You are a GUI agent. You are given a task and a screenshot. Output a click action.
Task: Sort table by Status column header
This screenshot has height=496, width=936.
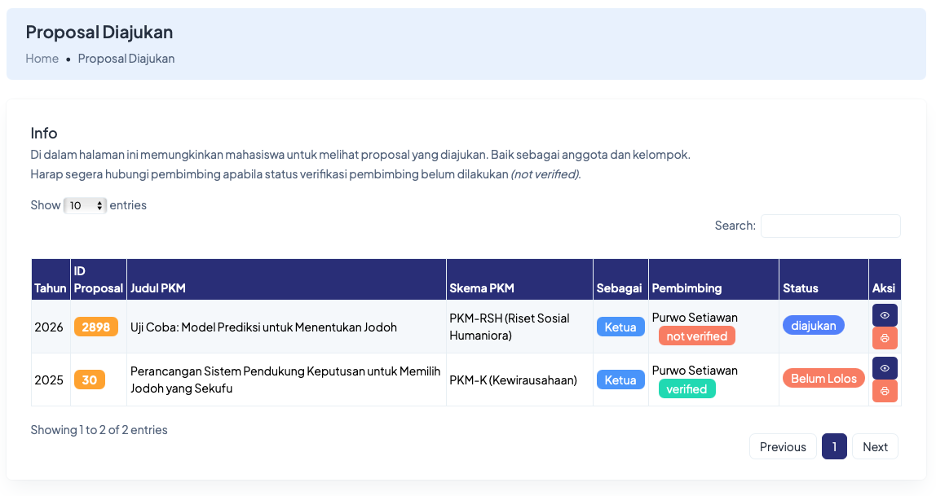click(824, 279)
